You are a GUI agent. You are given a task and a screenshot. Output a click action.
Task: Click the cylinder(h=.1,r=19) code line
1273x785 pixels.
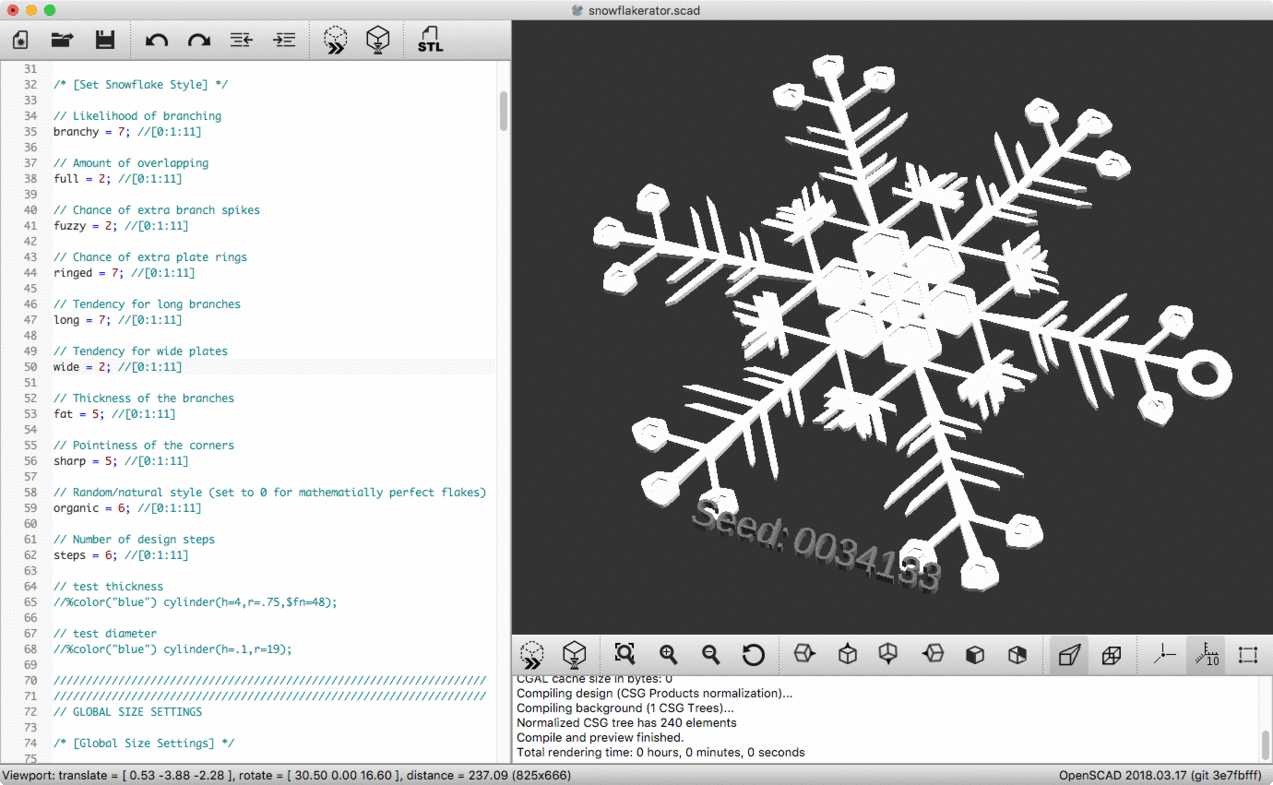point(172,649)
